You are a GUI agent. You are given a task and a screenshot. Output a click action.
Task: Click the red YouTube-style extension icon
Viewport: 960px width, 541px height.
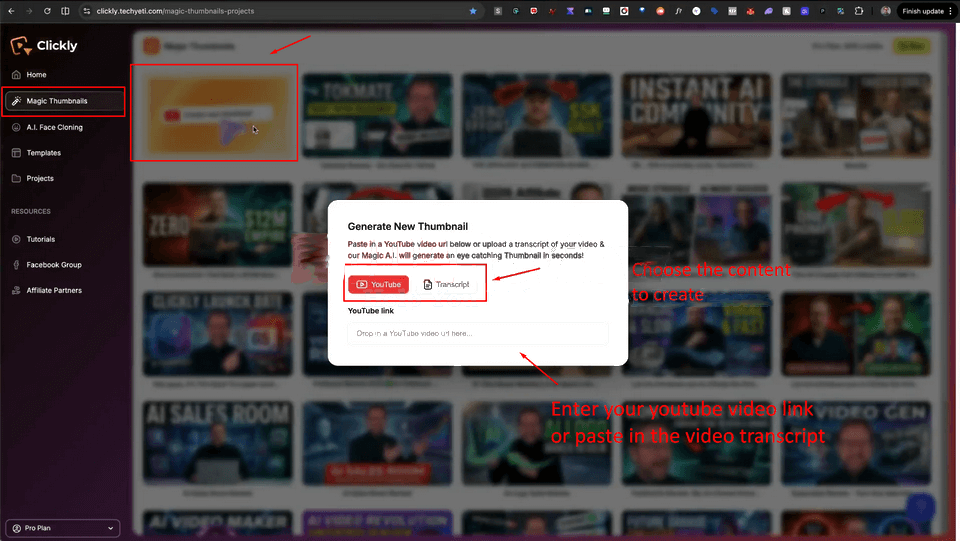tap(534, 11)
